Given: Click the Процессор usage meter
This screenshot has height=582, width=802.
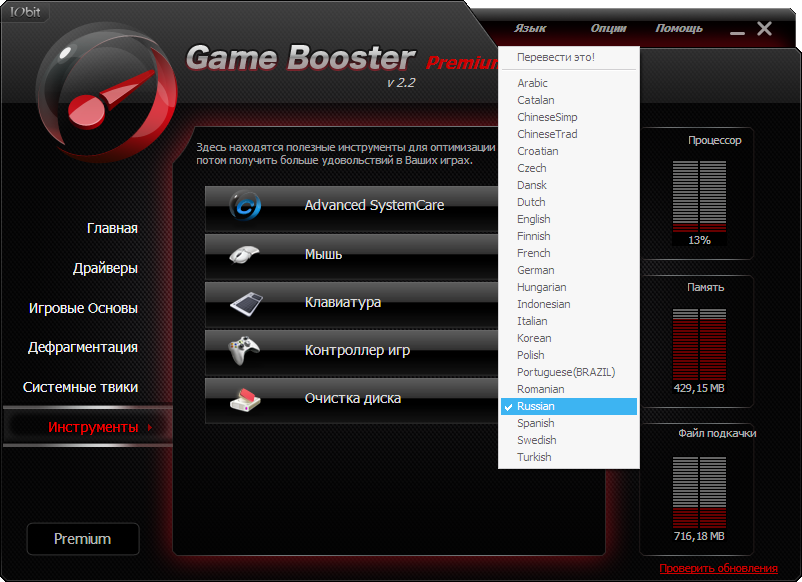Looking at the screenshot, I should [699, 196].
